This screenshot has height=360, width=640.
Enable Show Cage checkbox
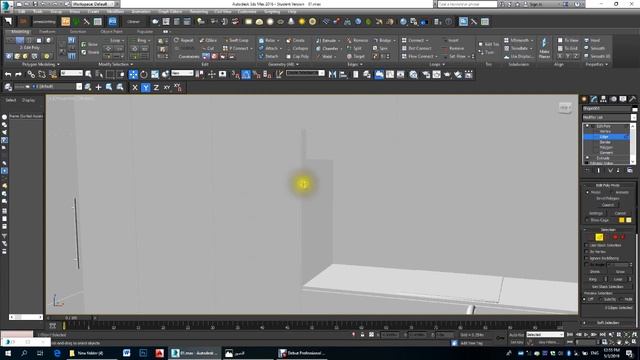click(x=587, y=220)
